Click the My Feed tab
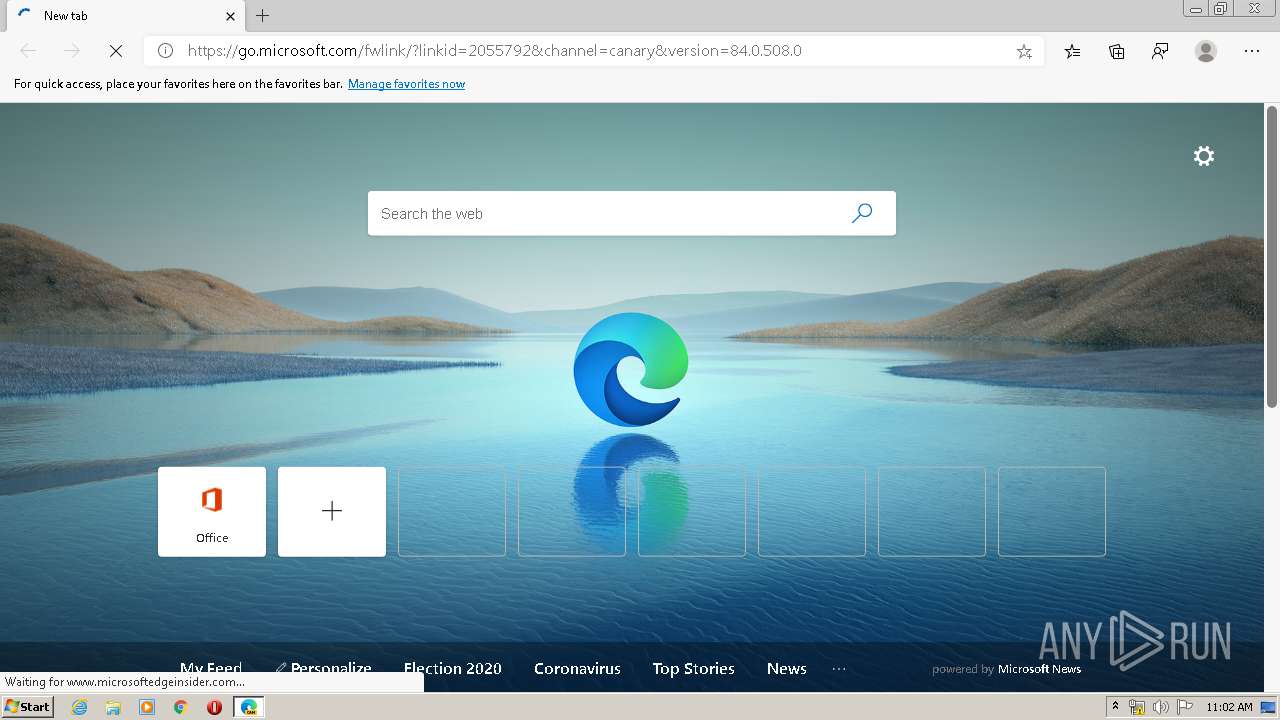The height and width of the screenshot is (720, 1280). coord(211,668)
